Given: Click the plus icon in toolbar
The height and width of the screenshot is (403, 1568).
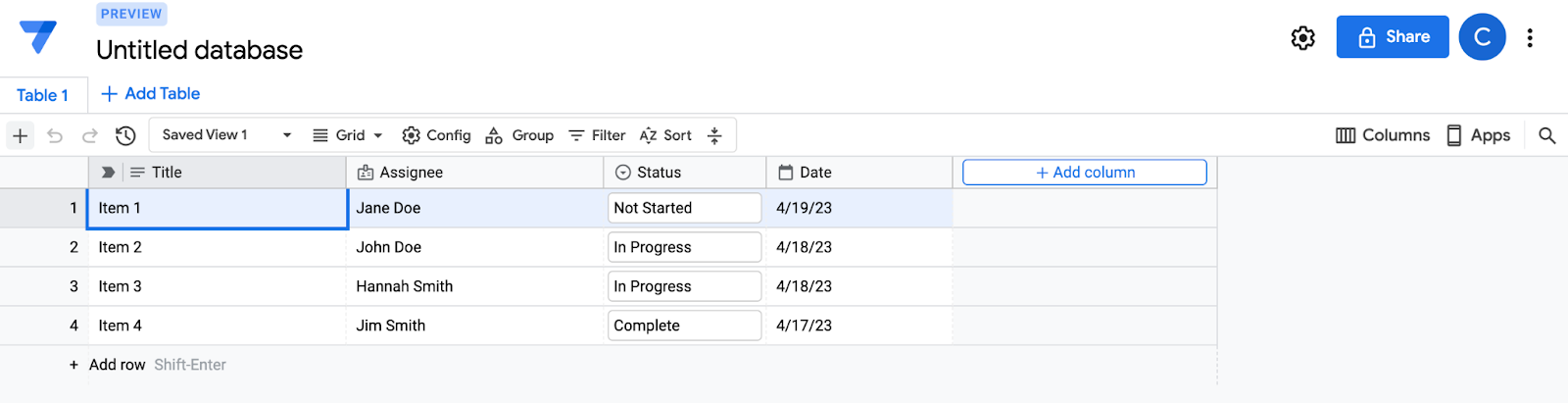Looking at the screenshot, I should point(20,135).
